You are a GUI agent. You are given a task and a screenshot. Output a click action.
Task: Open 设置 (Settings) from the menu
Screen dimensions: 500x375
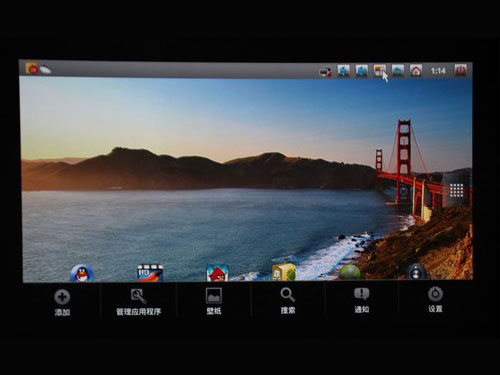coord(435,300)
